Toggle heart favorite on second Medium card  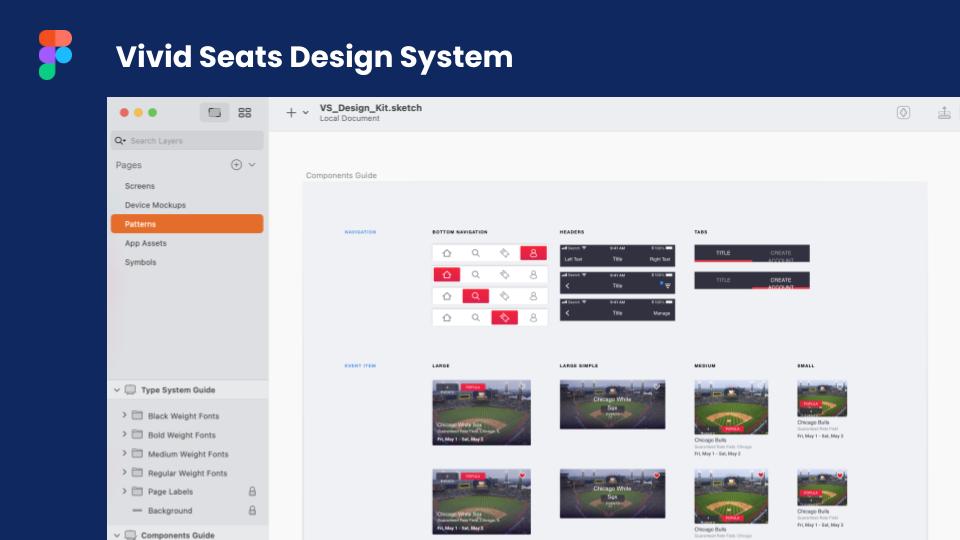[x=760, y=475]
